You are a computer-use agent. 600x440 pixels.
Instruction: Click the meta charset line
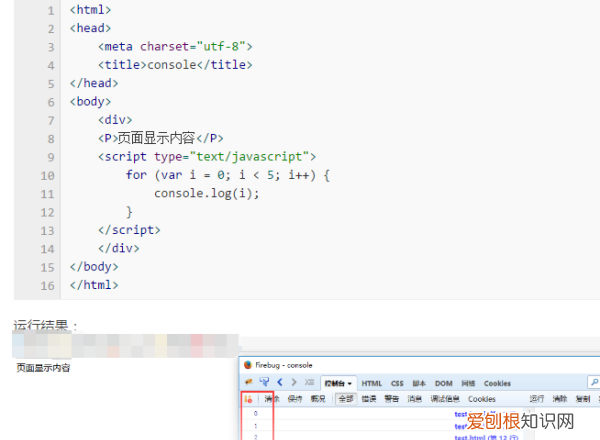pos(175,47)
